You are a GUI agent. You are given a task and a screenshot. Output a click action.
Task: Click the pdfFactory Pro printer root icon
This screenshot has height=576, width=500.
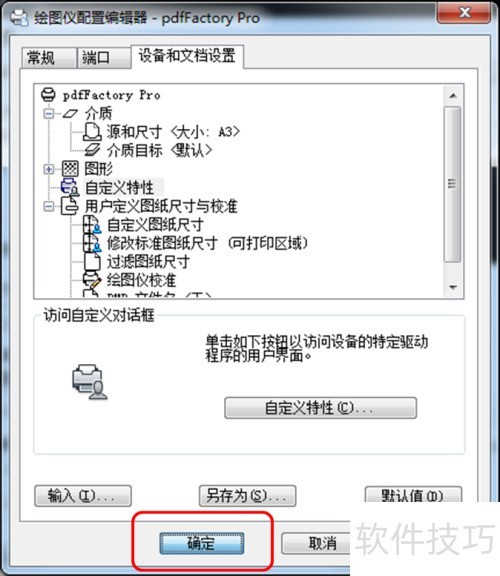tap(48, 95)
